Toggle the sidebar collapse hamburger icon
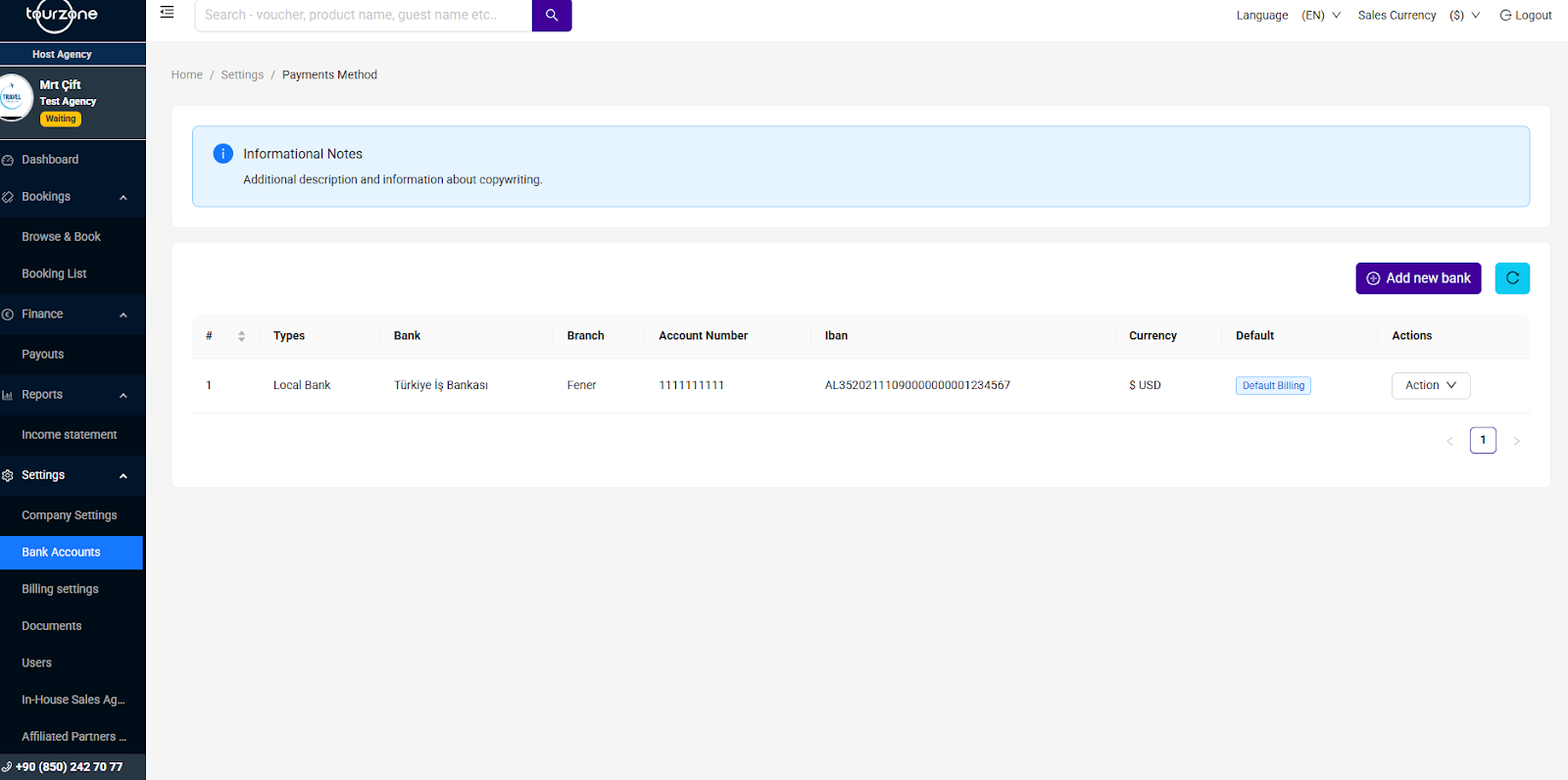 pyautogui.click(x=168, y=13)
